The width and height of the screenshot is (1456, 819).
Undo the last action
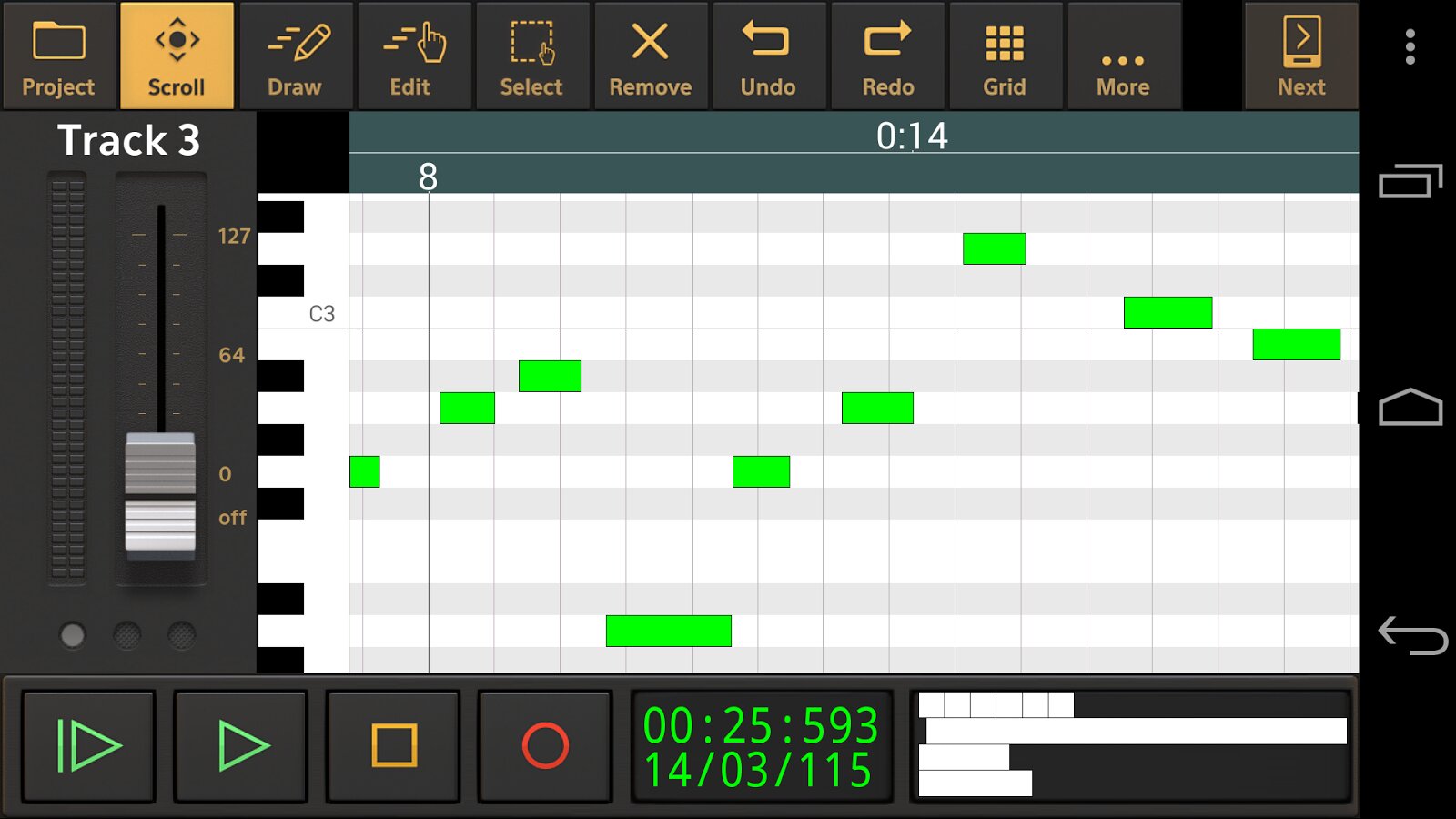coord(769,56)
